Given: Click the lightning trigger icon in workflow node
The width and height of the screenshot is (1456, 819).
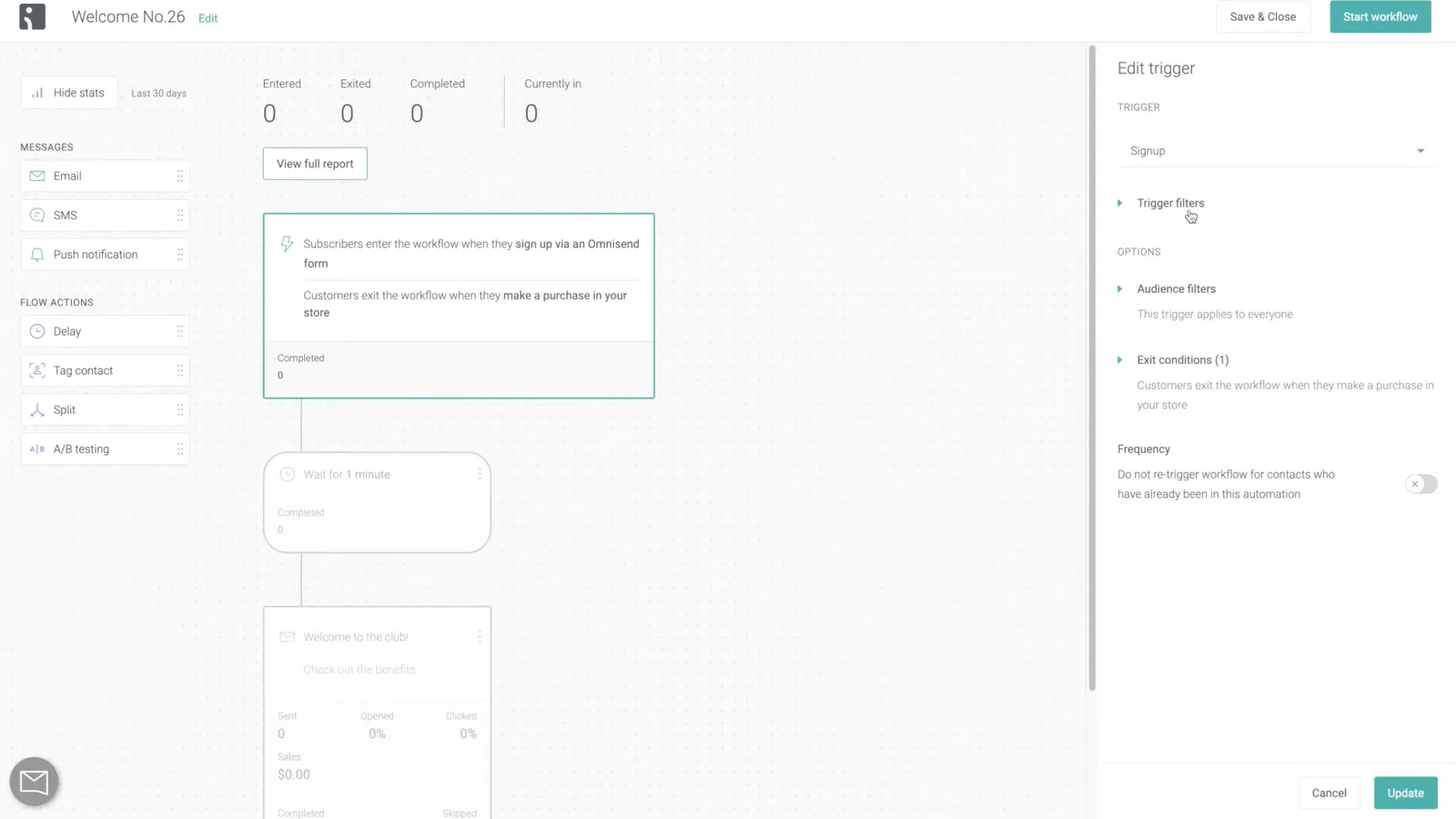Looking at the screenshot, I should pos(287,244).
